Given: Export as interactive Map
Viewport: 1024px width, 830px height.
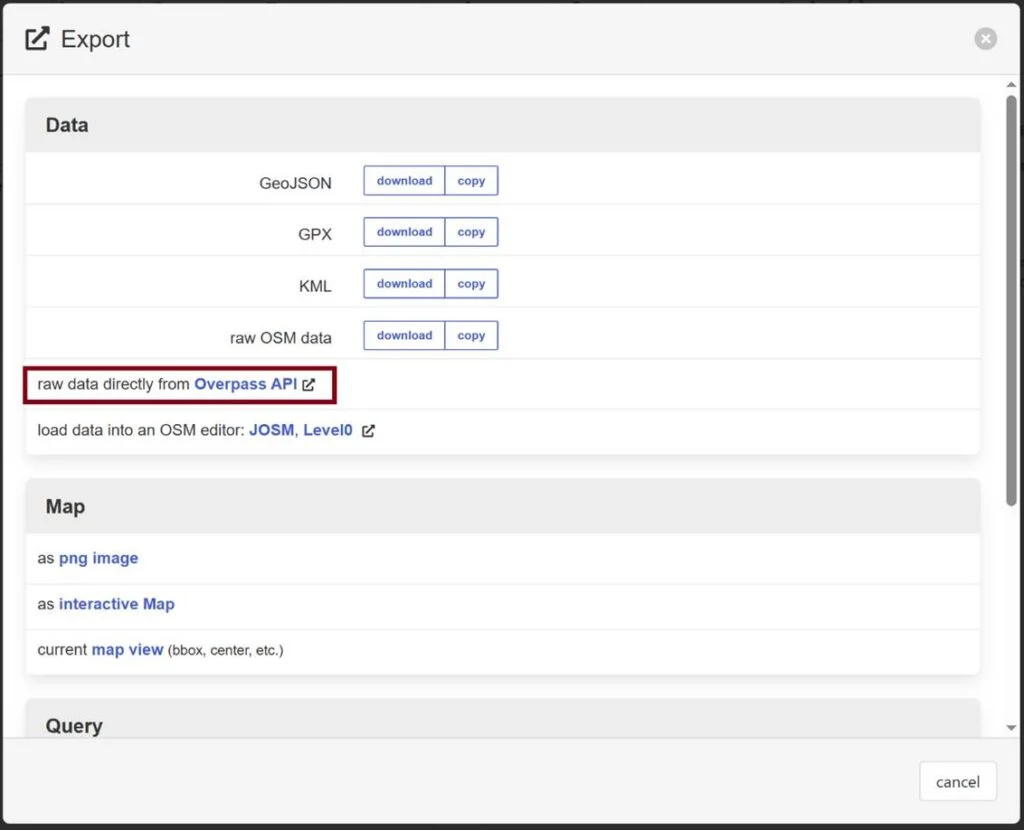Looking at the screenshot, I should [116, 604].
